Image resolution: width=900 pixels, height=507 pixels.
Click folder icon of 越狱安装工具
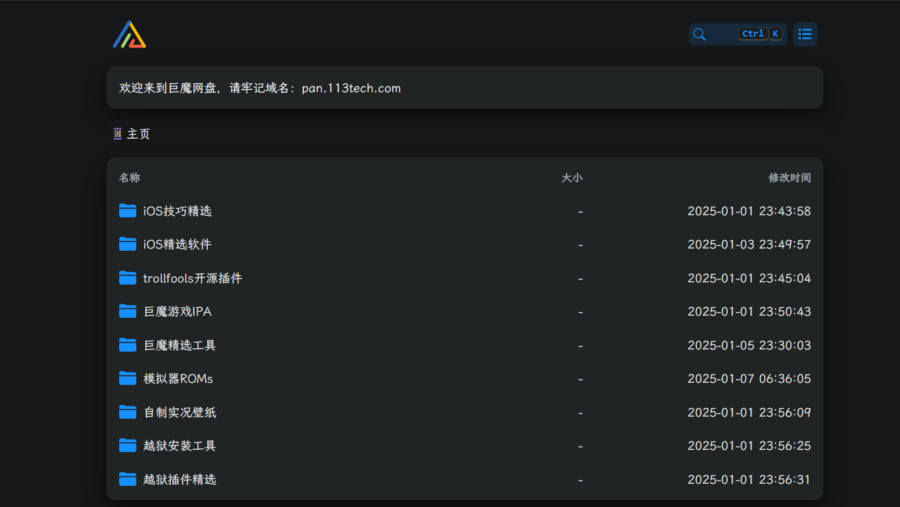pos(127,446)
